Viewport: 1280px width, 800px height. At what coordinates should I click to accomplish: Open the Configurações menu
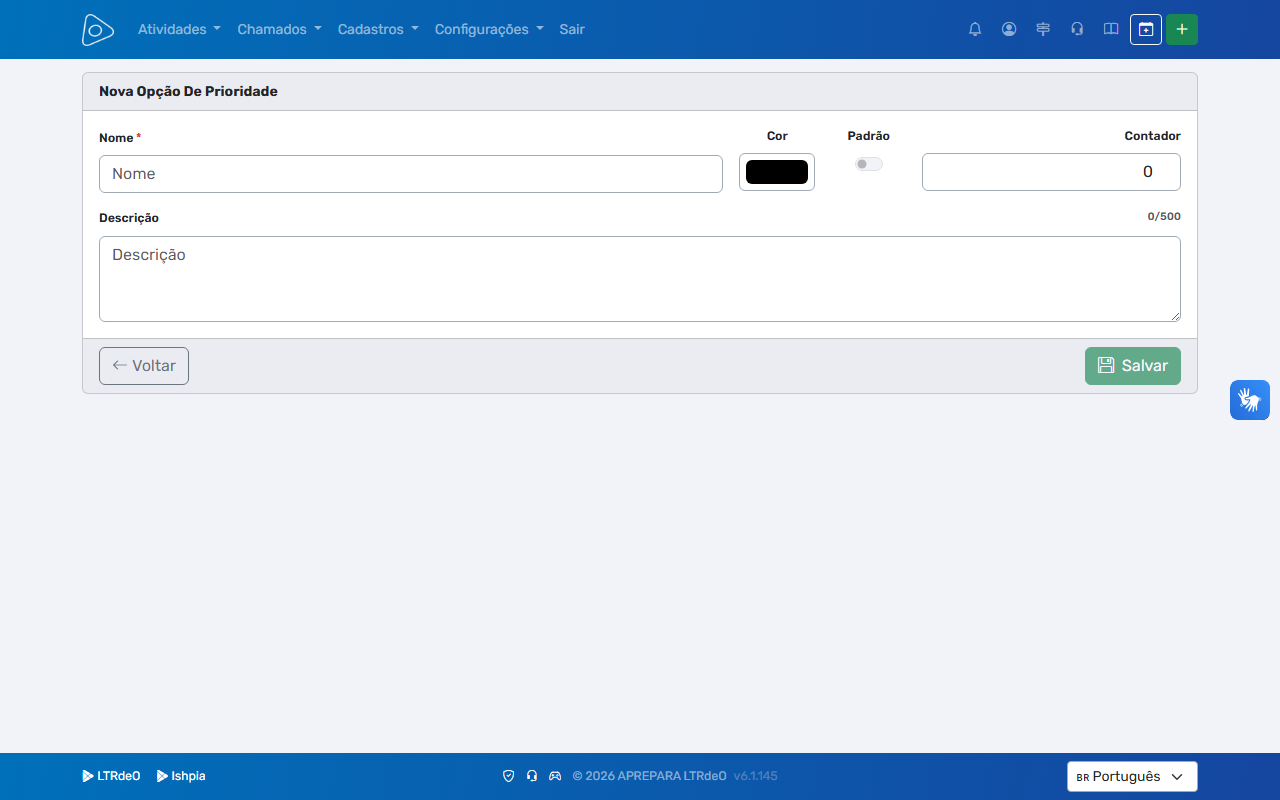(x=489, y=29)
